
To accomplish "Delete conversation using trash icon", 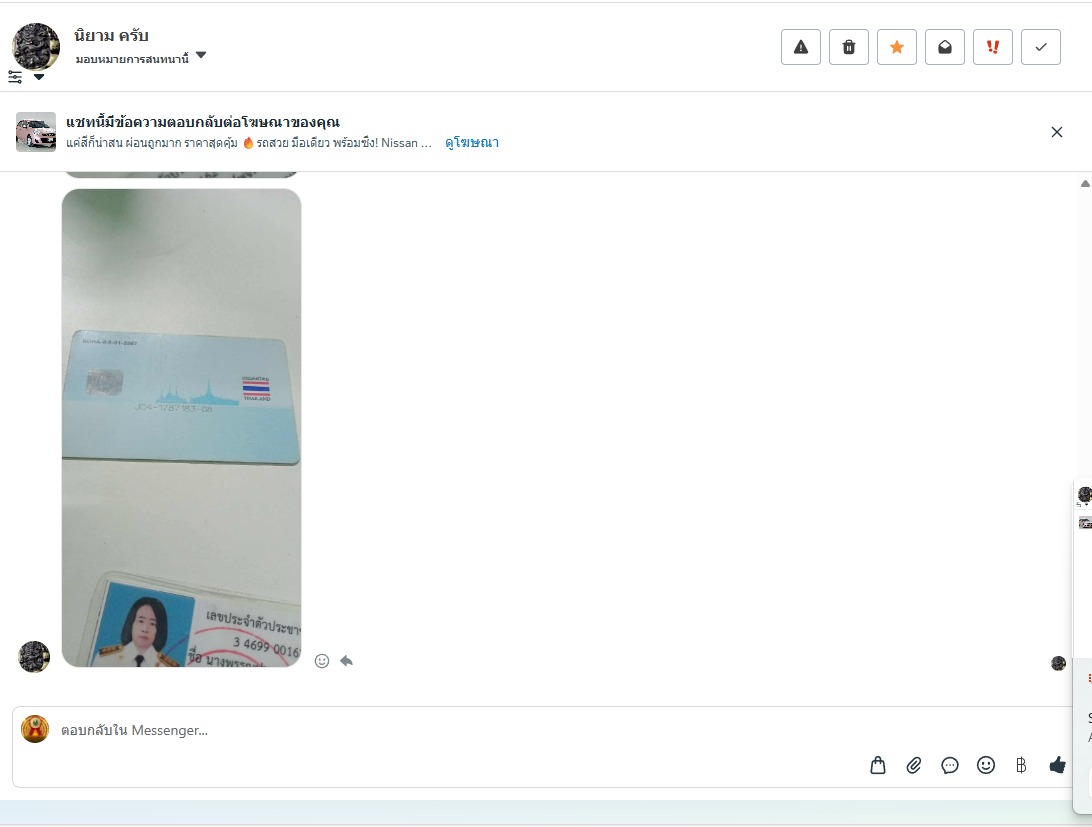I will pos(849,47).
